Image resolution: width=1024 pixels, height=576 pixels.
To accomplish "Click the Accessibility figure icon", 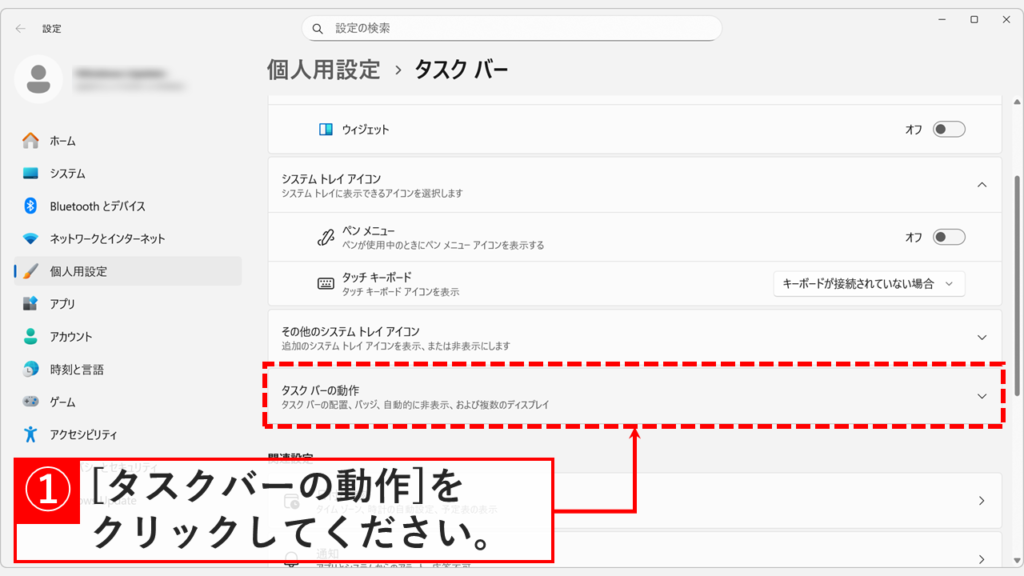I will pyautogui.click(x=30, y=434).
